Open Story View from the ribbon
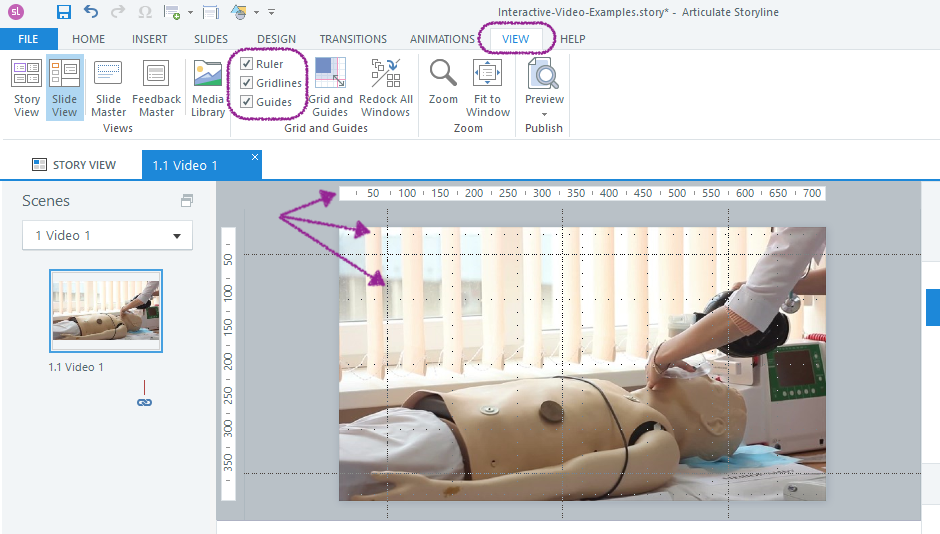This screenshot has width=940, height=534. [27, 87]
